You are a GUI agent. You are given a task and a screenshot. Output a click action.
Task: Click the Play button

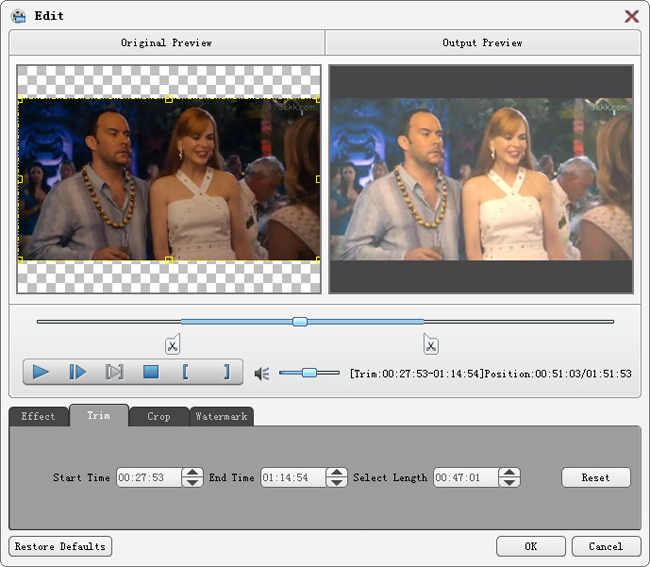point(41,372)
